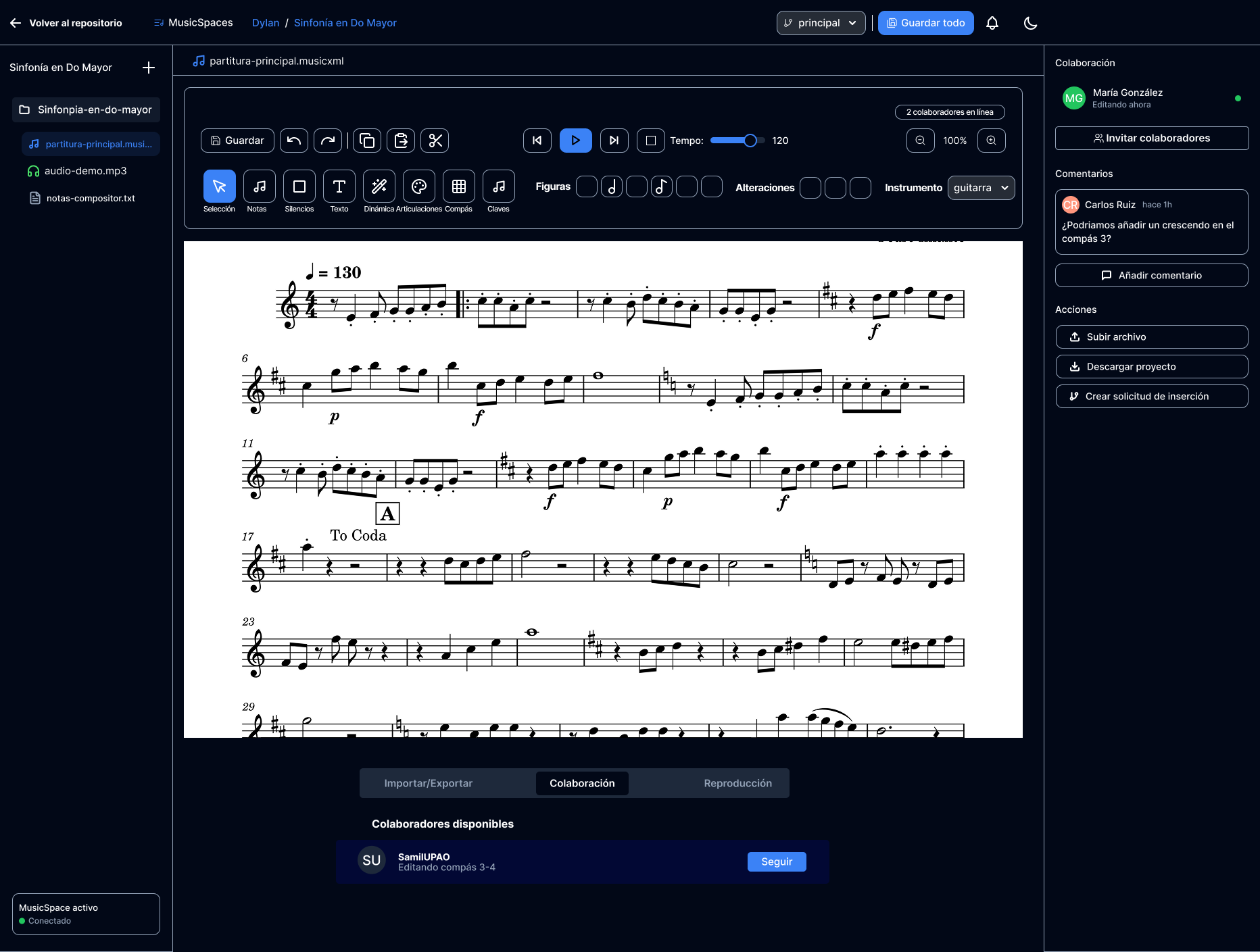This screenshot has height=952, width=1260.
Task: Click the score sheet at rehearsal mark A
Action: (x=387, y=513)
